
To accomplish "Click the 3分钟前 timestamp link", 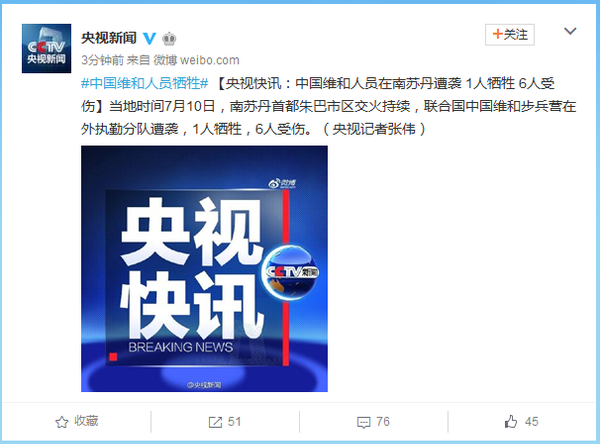I will point(102,60).
